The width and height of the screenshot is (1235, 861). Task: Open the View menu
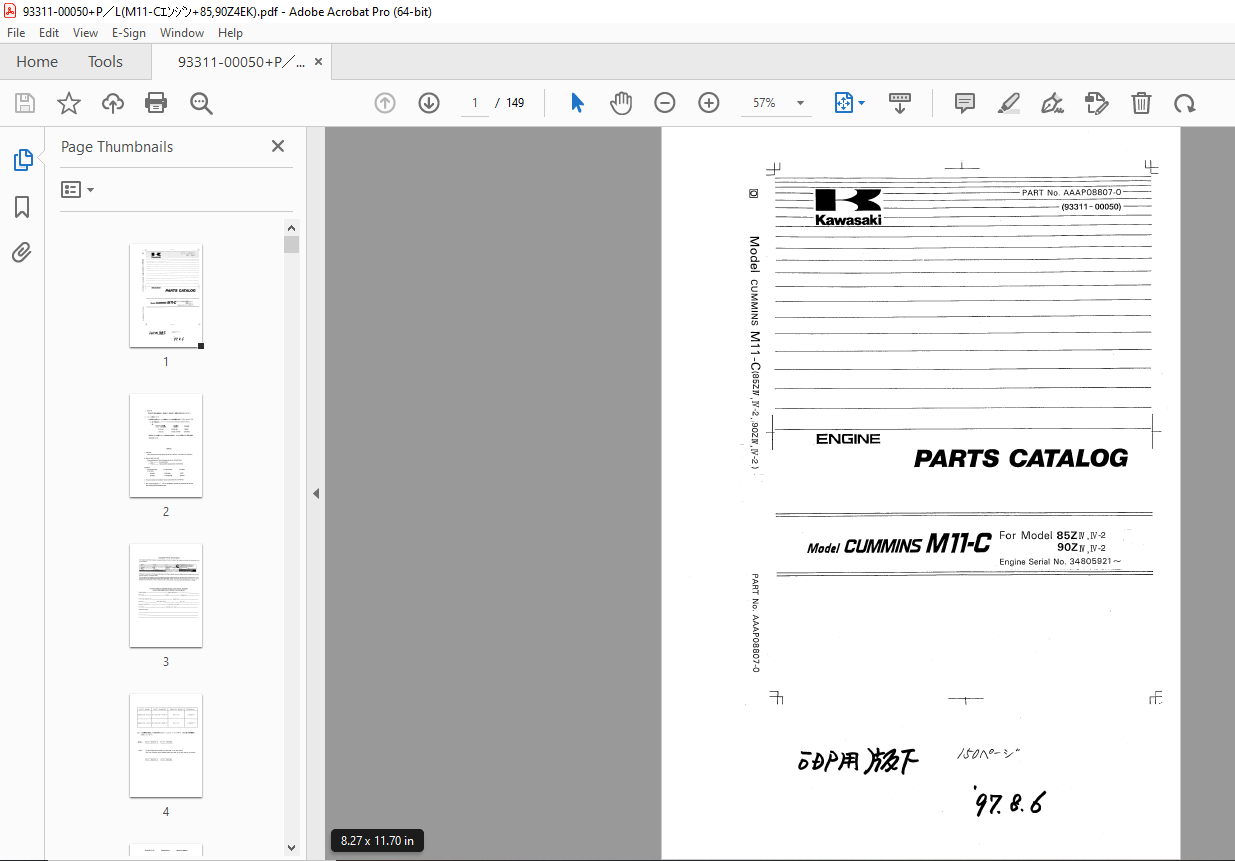[86, 33]
